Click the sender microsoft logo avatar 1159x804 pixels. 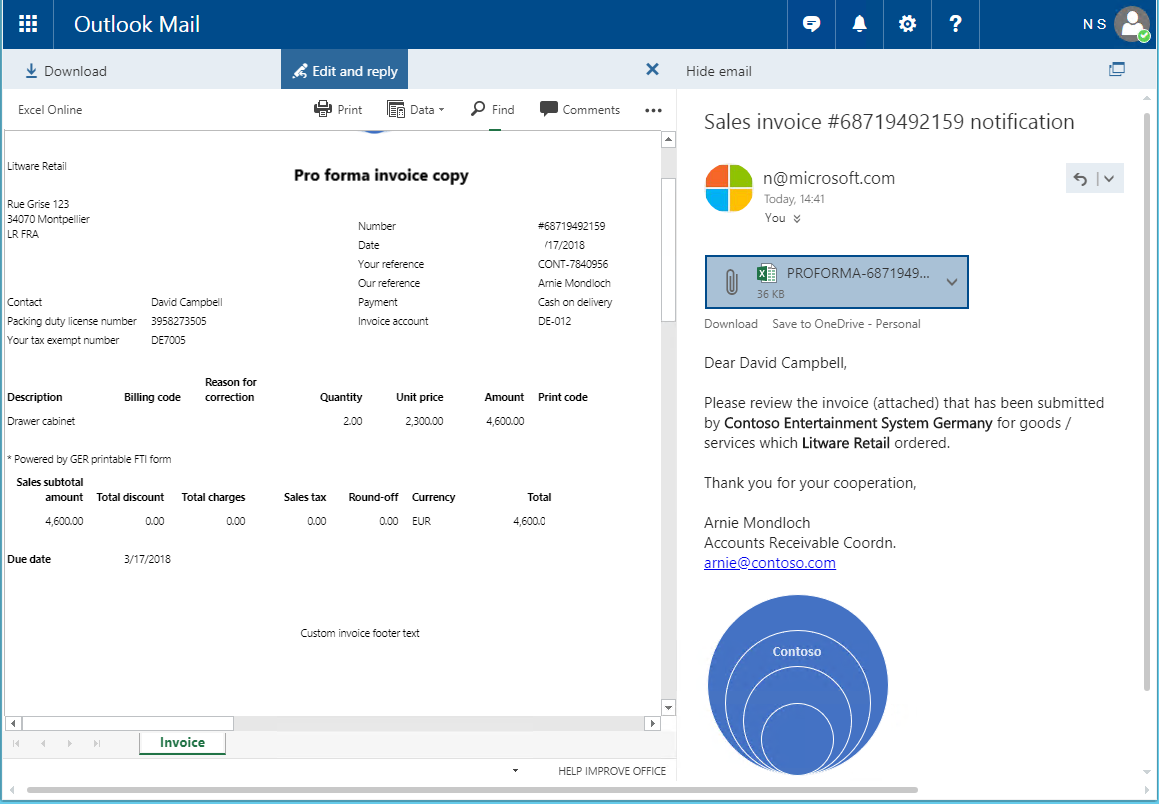tap(729, 188)
